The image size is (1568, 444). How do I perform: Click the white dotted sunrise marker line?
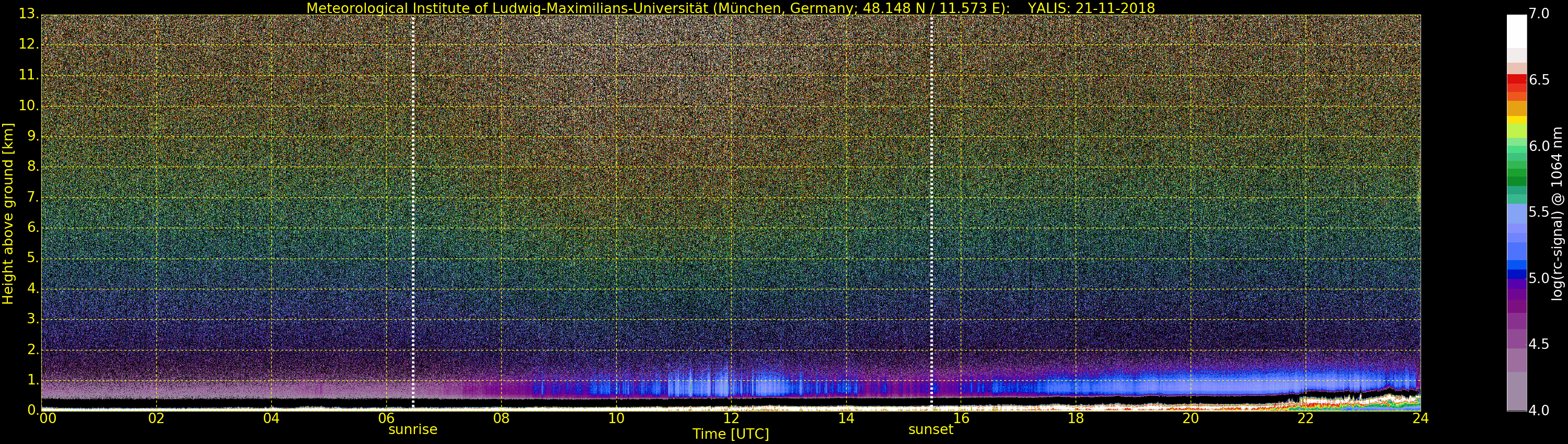pyautogui.click(x=413, y=212)
